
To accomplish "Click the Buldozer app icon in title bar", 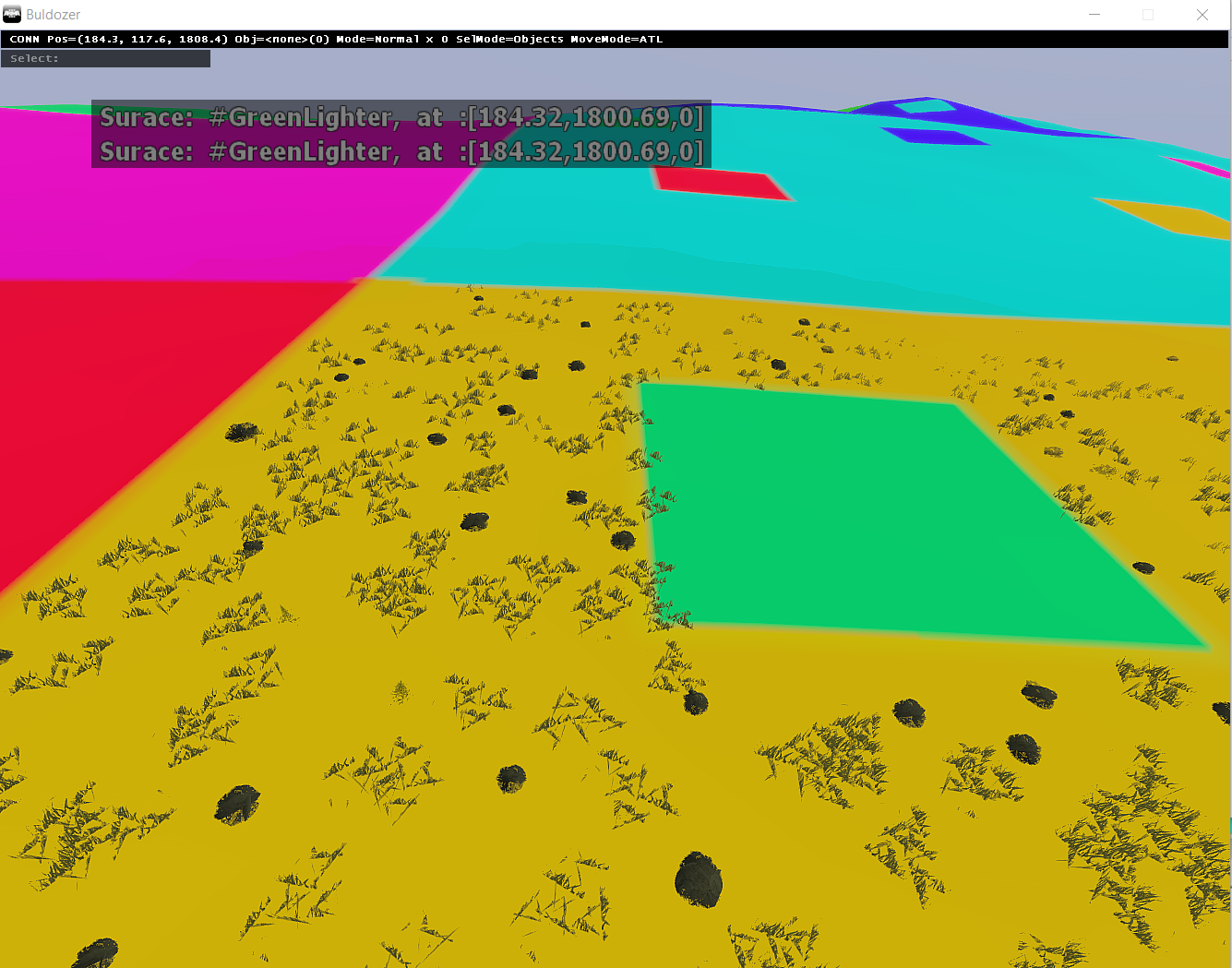I will coord(12,14).
